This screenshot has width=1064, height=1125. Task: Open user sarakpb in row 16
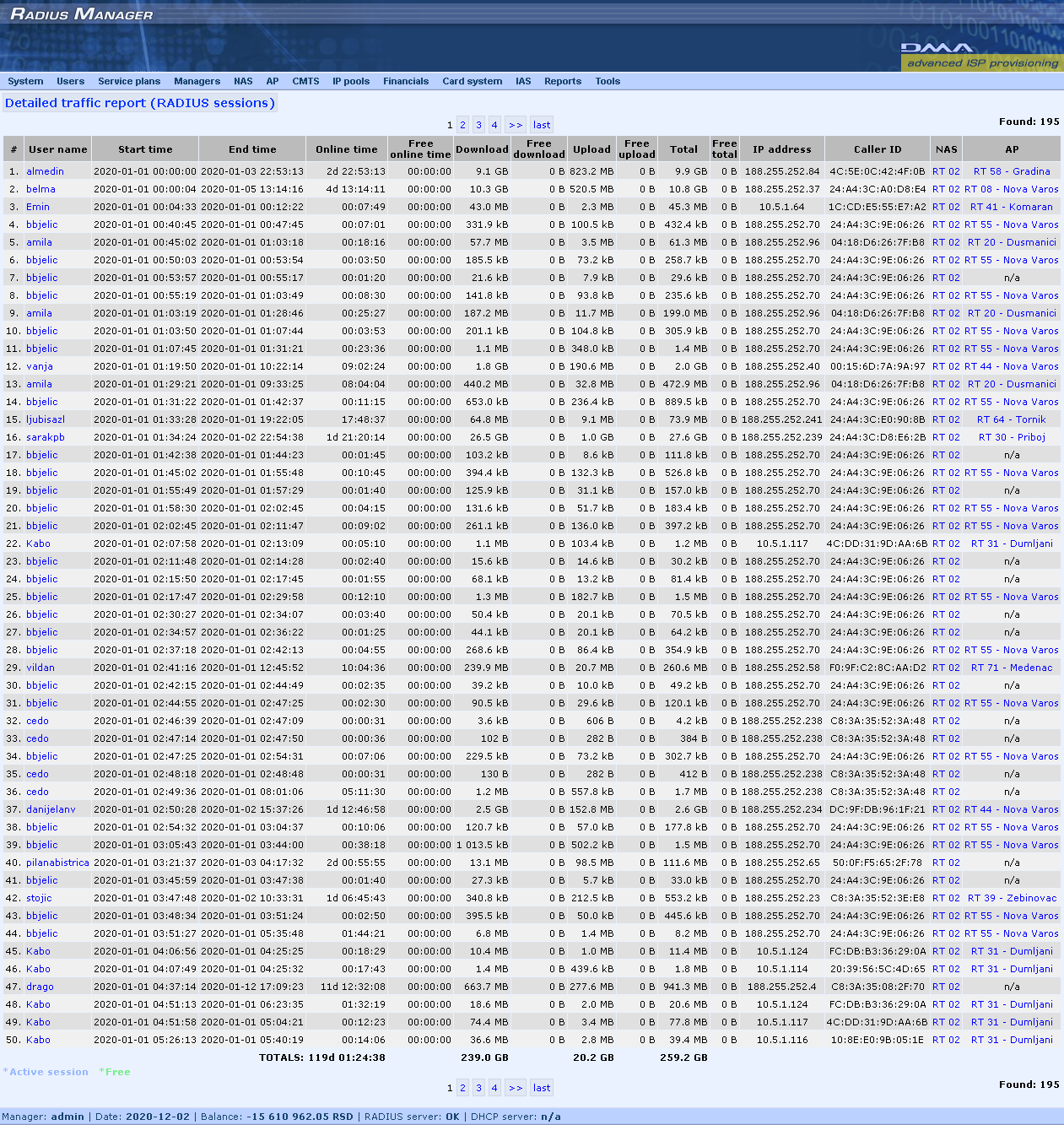coord(46,437)
